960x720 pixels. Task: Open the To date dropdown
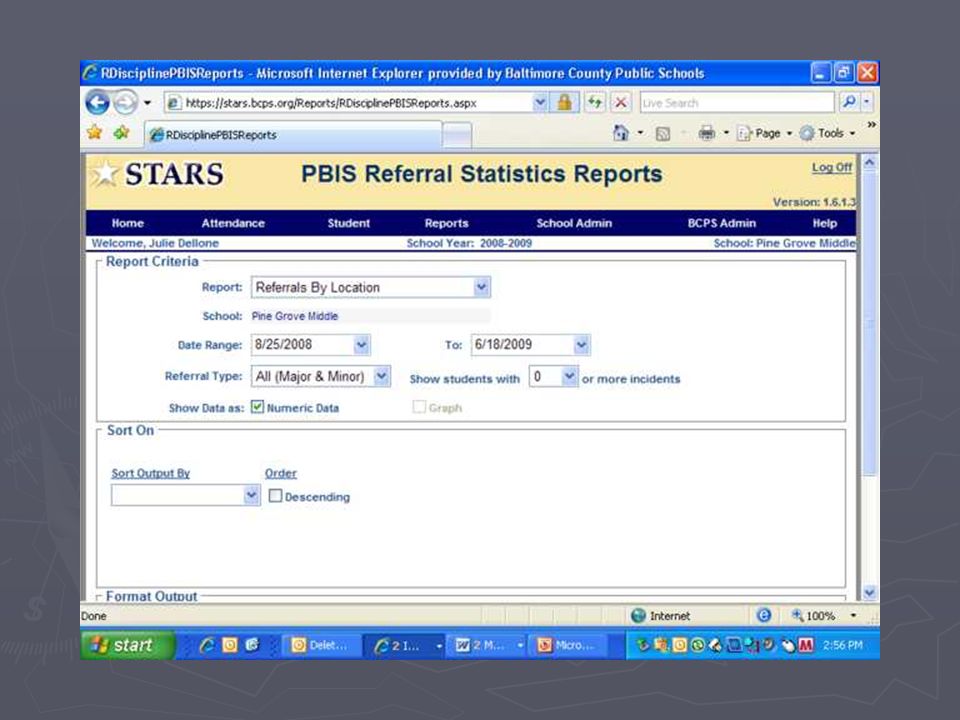point(581,345)
